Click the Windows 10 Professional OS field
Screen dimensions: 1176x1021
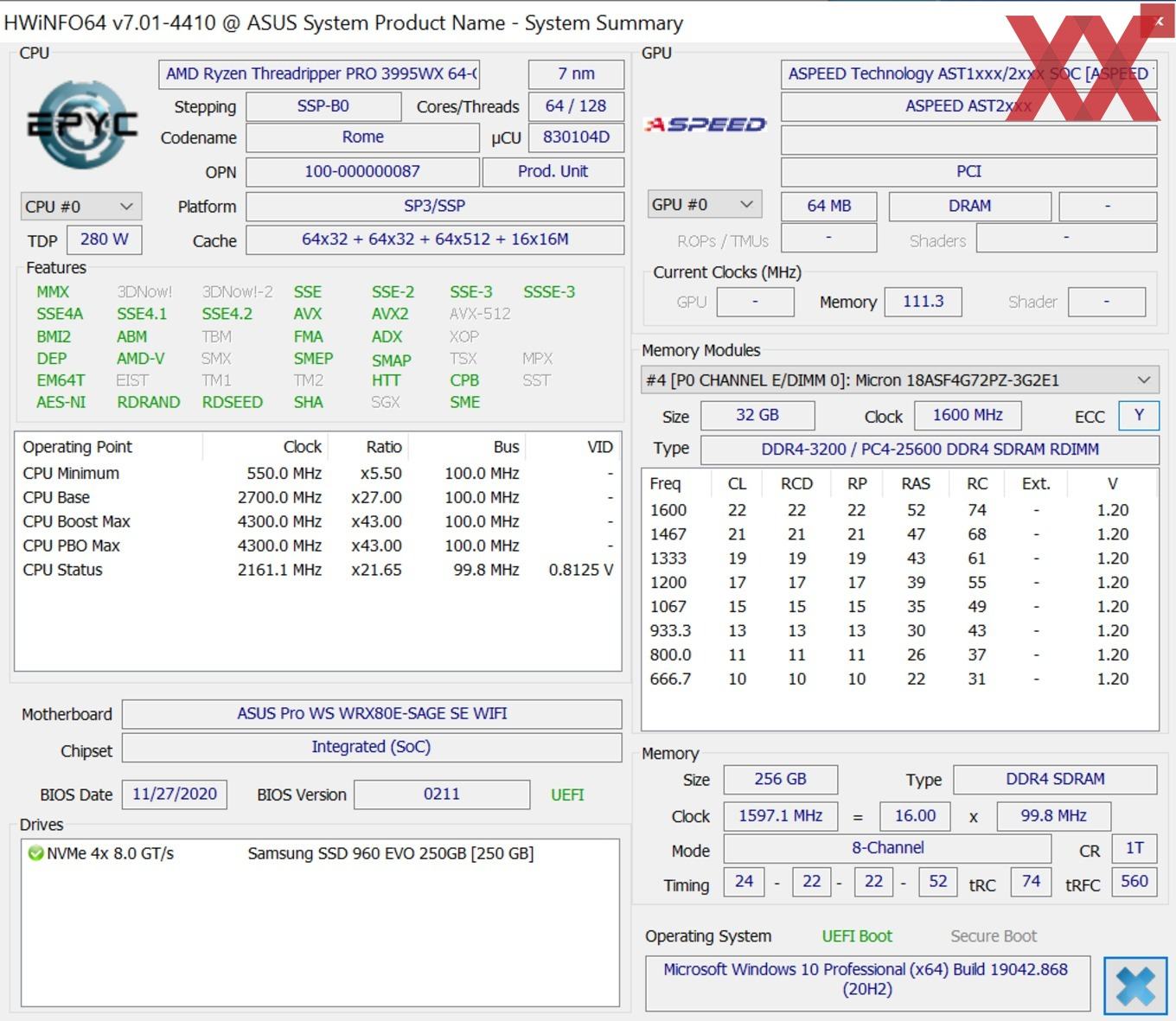tap(867, 983)
